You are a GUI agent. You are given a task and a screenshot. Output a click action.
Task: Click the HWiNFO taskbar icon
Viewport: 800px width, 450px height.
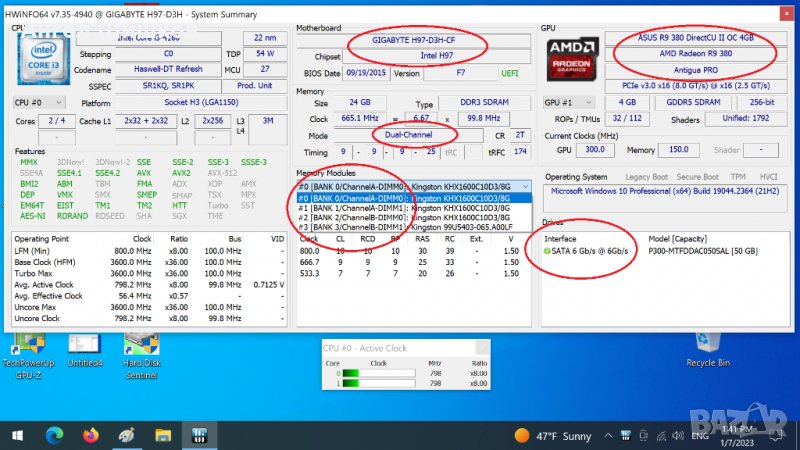pos(199,435)
